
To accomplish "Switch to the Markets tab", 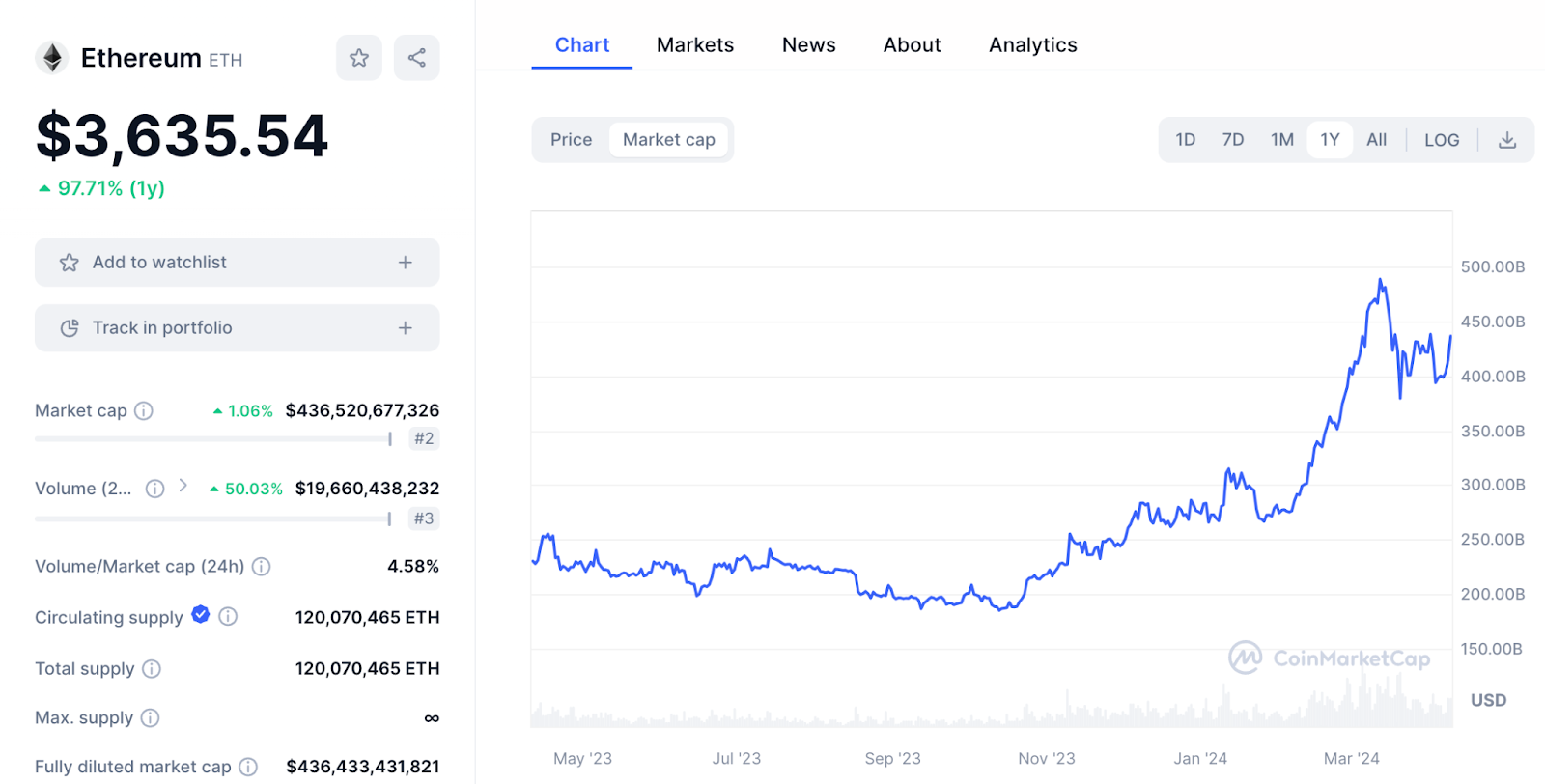I will [695, 45].
